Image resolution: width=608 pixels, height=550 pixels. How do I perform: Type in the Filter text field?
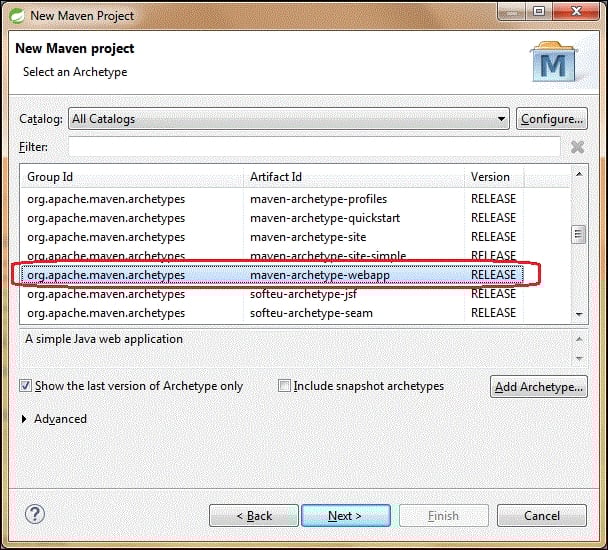(x=313, y=147)
